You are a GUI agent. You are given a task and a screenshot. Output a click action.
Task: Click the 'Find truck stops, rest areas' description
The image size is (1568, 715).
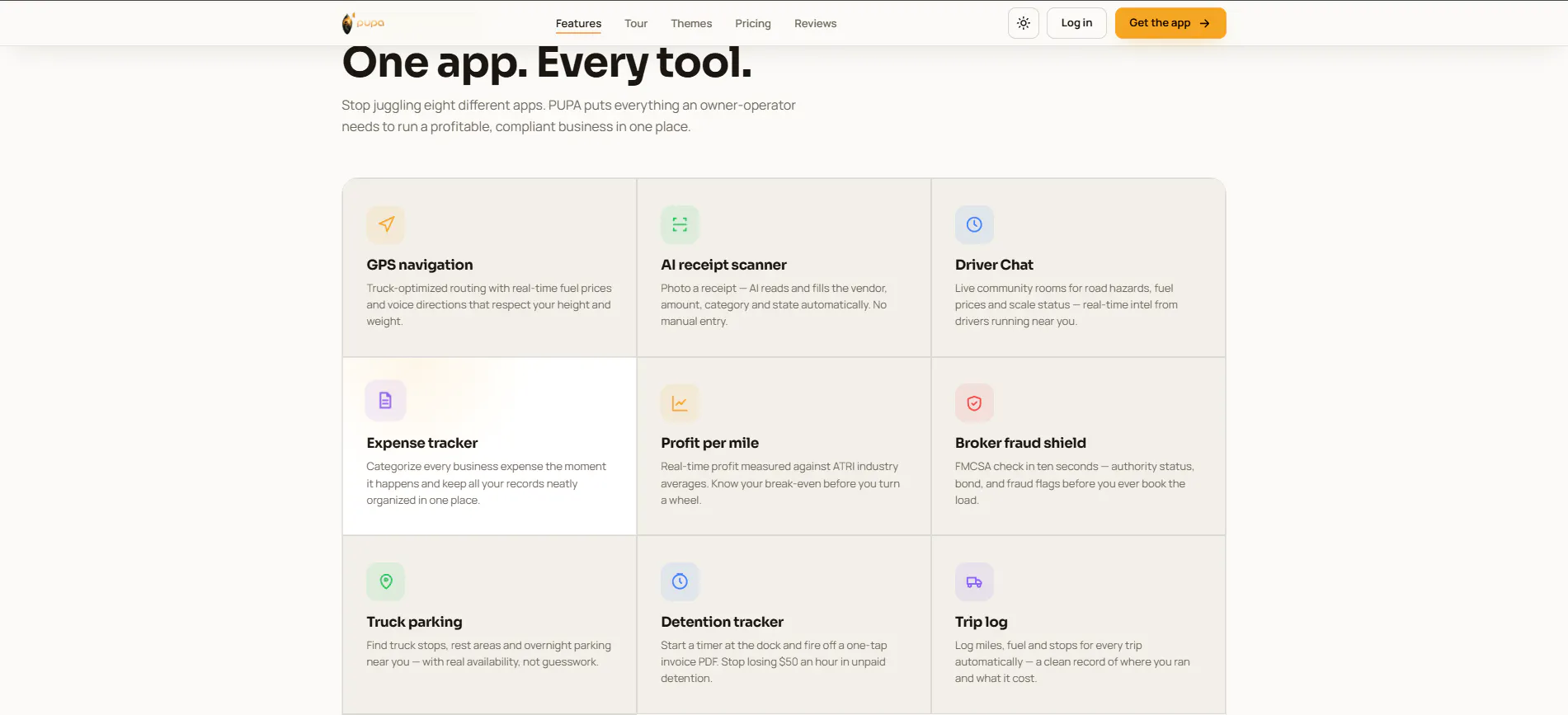(x=489, y=653)
